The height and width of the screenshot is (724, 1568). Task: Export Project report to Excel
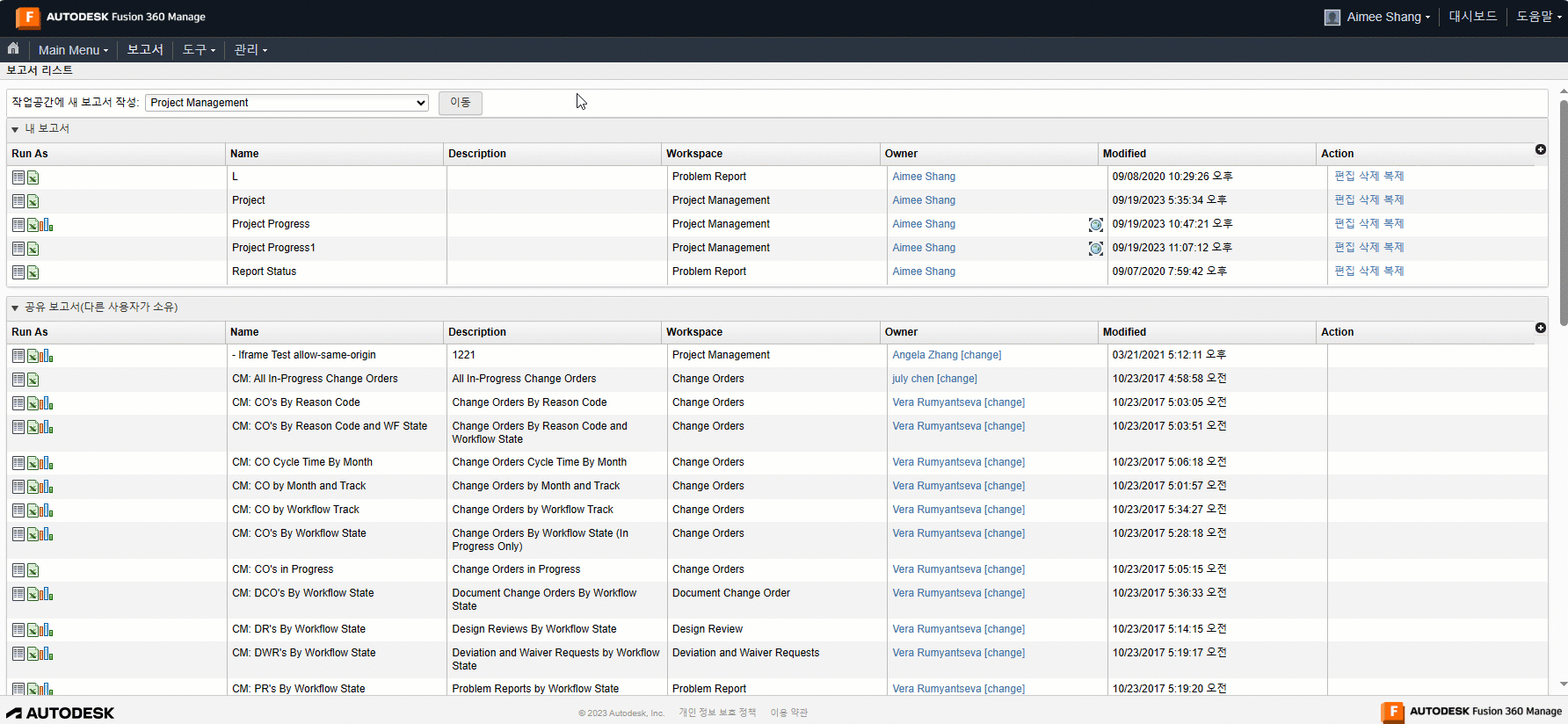[33, 201]
